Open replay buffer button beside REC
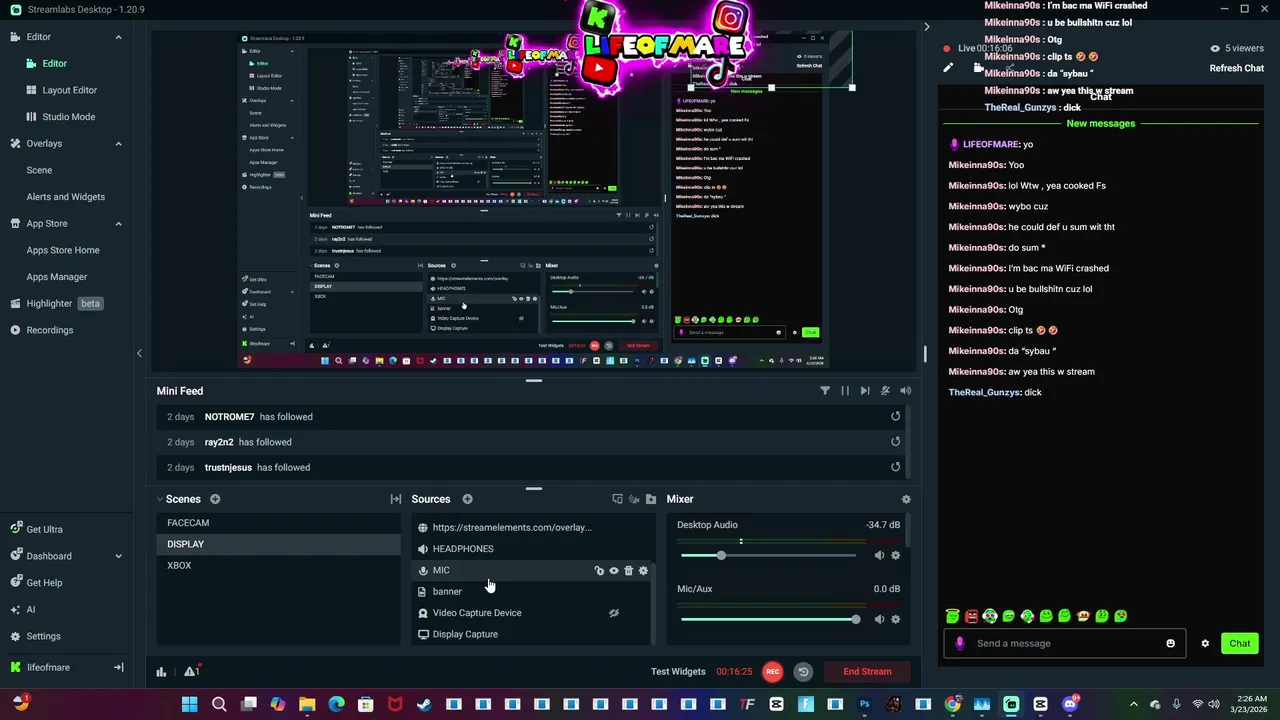The width and height of the screenshot is (1280, 720). (x=803, y=672)
